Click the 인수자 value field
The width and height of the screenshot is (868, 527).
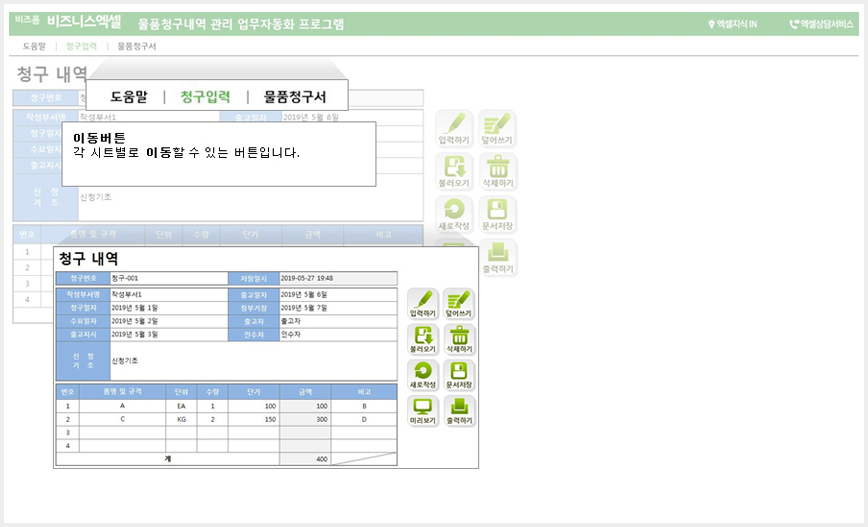338,334
